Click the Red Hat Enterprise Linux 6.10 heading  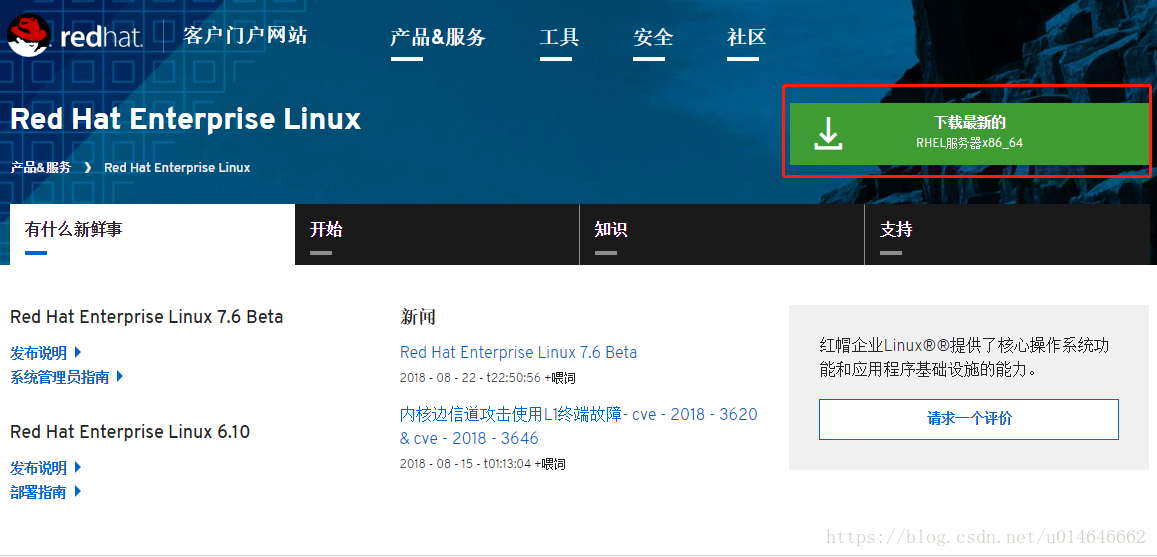(130, 432)
